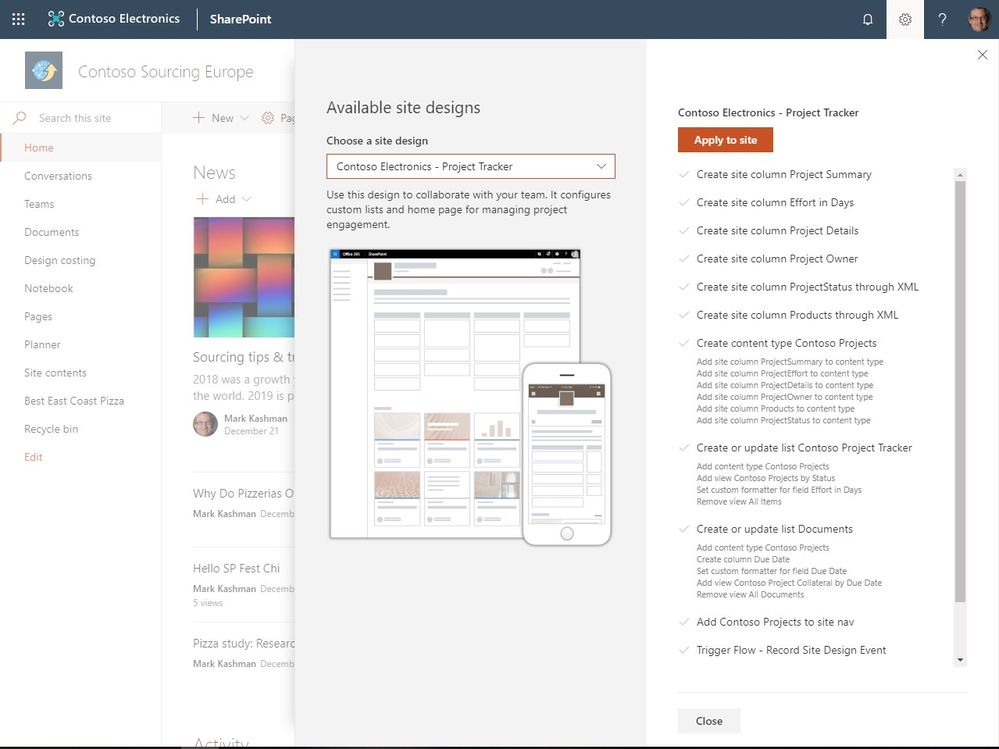Open the Why Do Pizzerias news item
999x749 pixels.
click(243, 493)
